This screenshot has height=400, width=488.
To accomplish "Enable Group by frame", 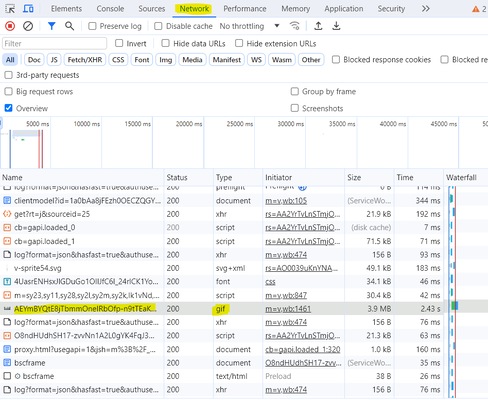I will tap(295, 91).
